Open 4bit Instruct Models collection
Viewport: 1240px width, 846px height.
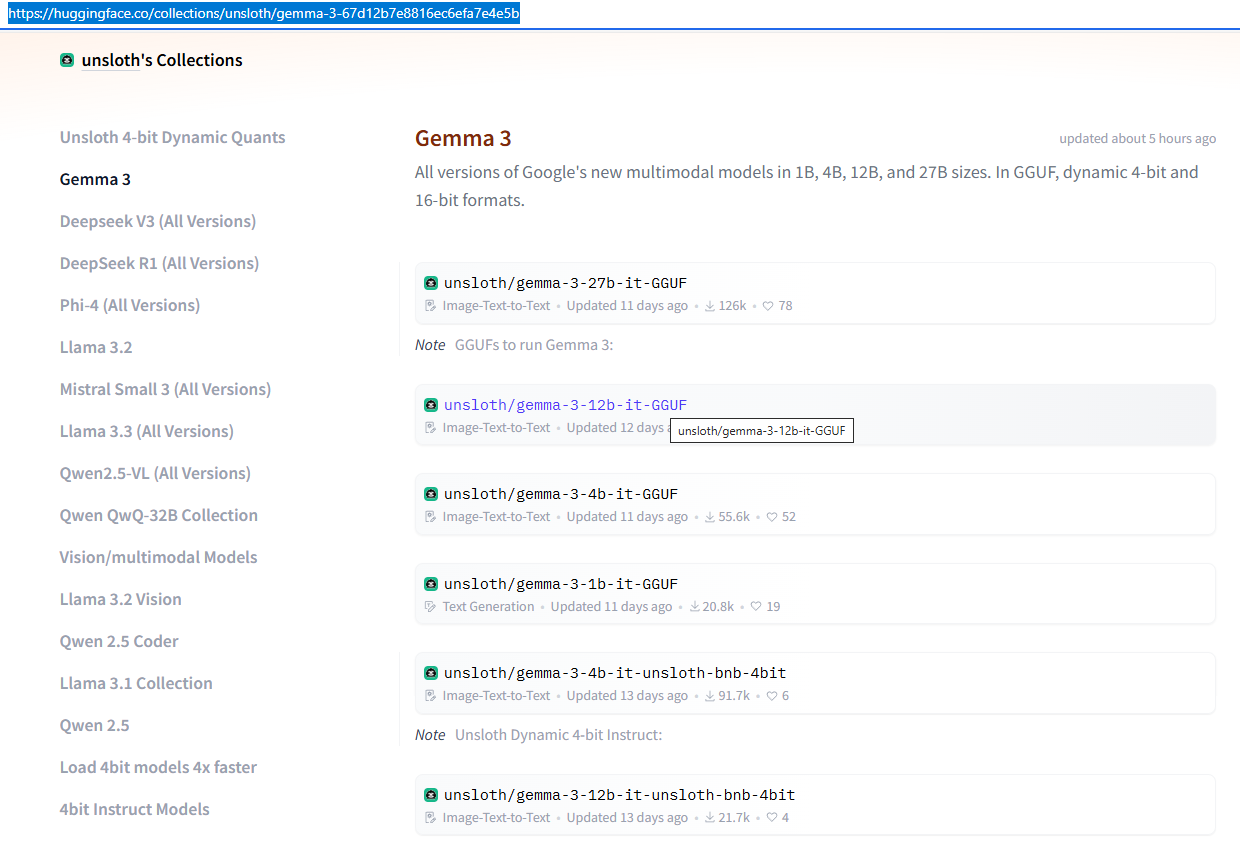(135, 809)
